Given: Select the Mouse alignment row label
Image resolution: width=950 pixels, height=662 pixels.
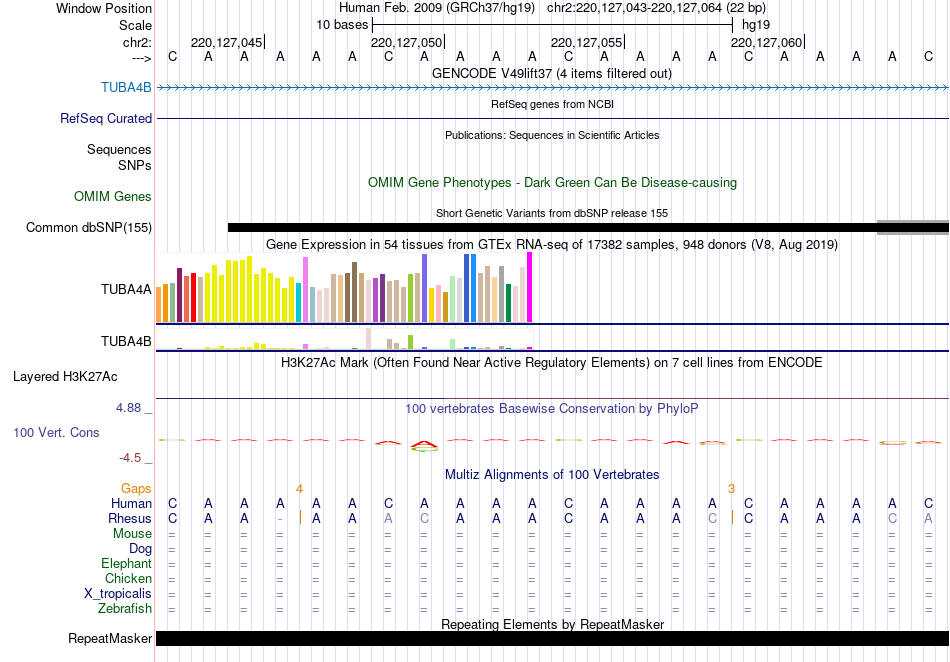Looking at the screenshot, I should pyautogui.click(x=132, y=534).
